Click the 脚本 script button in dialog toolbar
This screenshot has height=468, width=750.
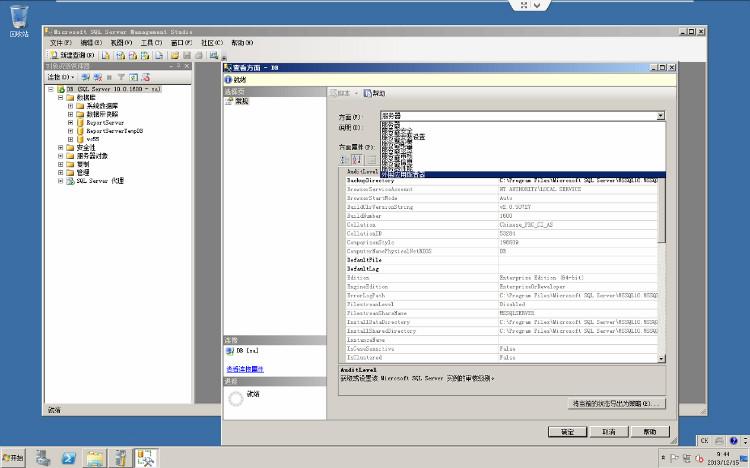(343, 93)
